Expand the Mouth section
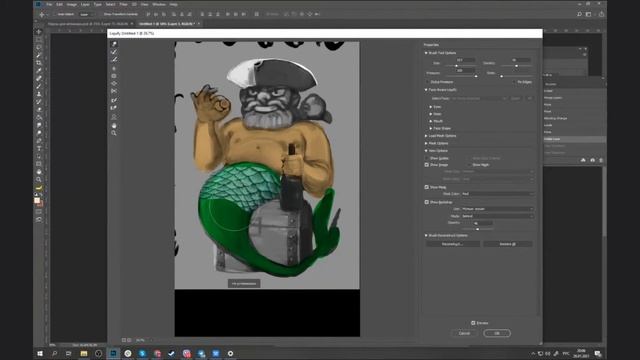Viewport: 640px width, 360px height. tap(431, 121)
